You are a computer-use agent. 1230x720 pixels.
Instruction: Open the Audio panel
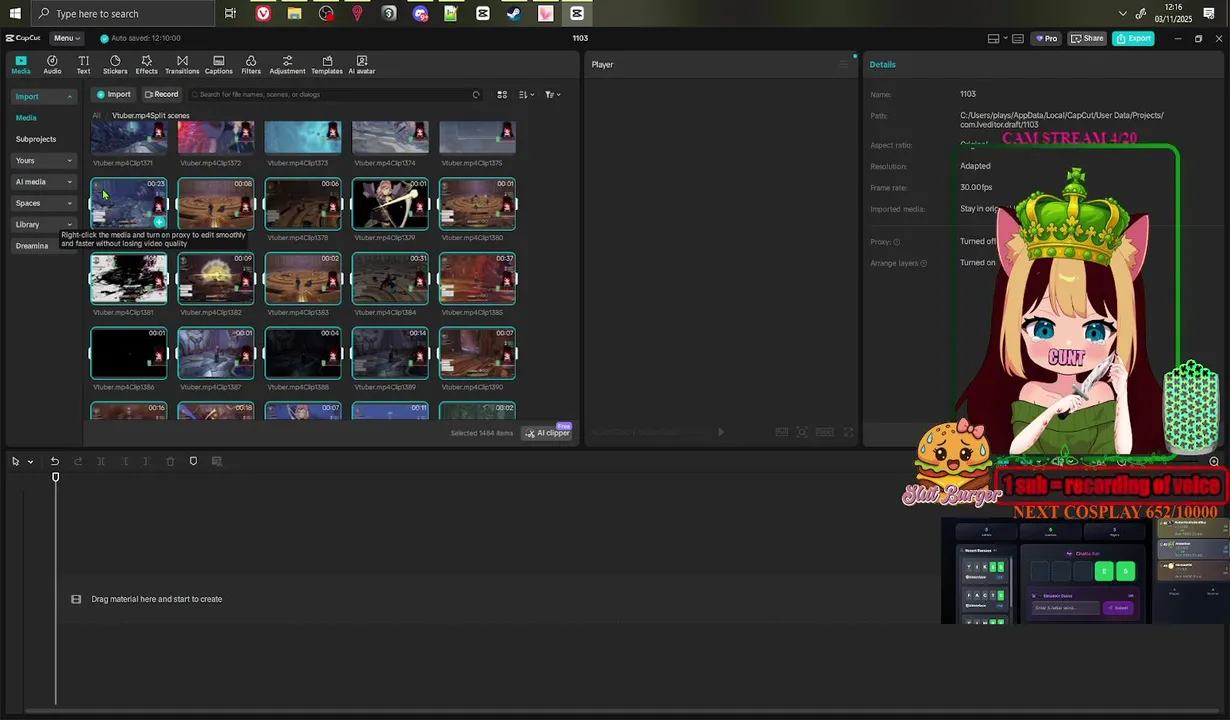pos(52,65)
